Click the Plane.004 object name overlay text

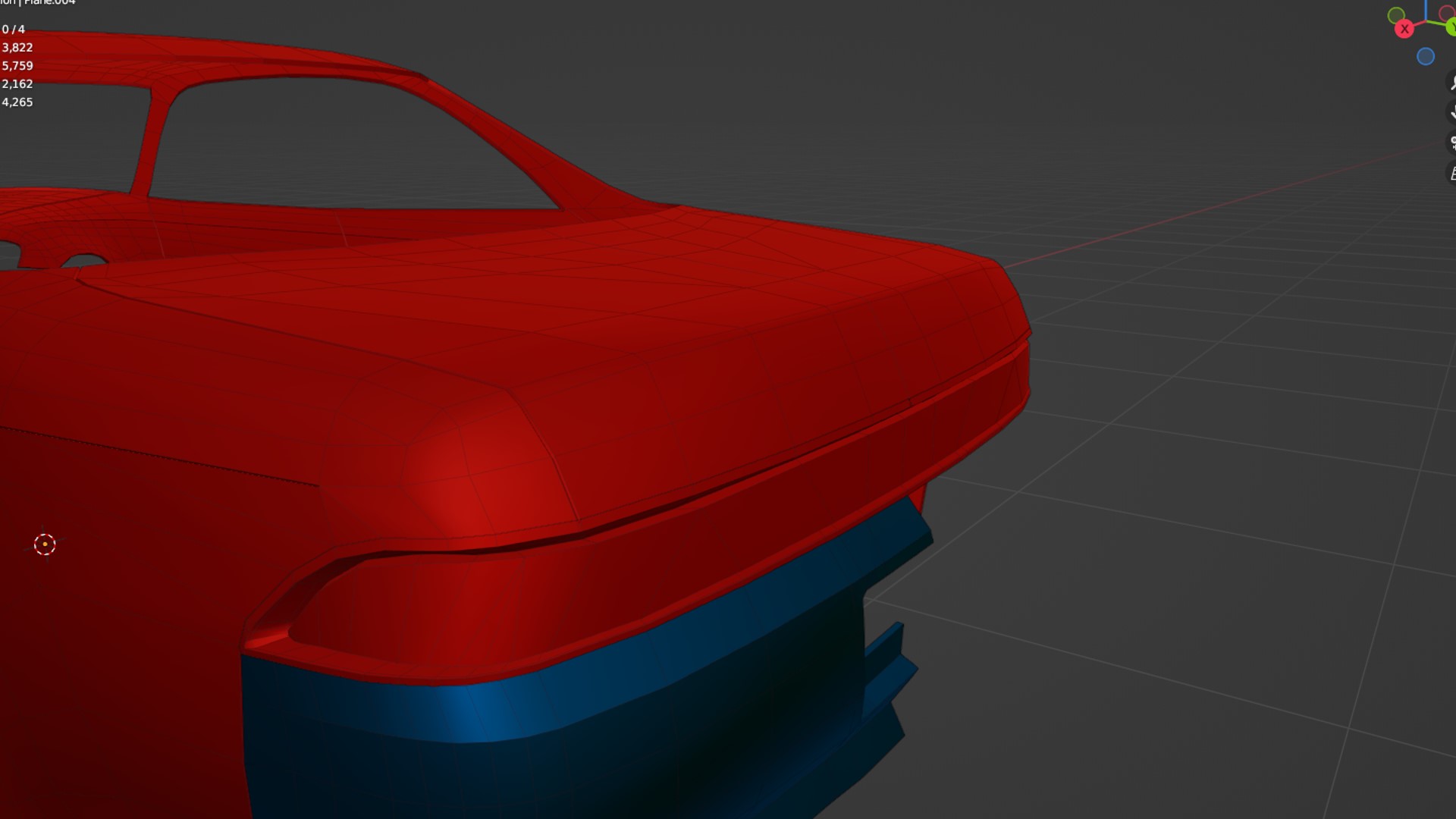pyautogui.click(x=50, y=2)
